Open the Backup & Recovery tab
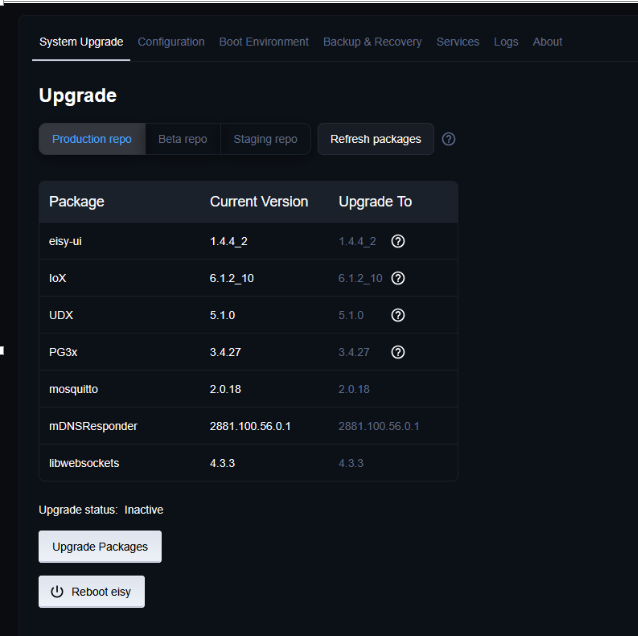Image resolution: width=638 pixels, height=636 pixels. [372, 42]
